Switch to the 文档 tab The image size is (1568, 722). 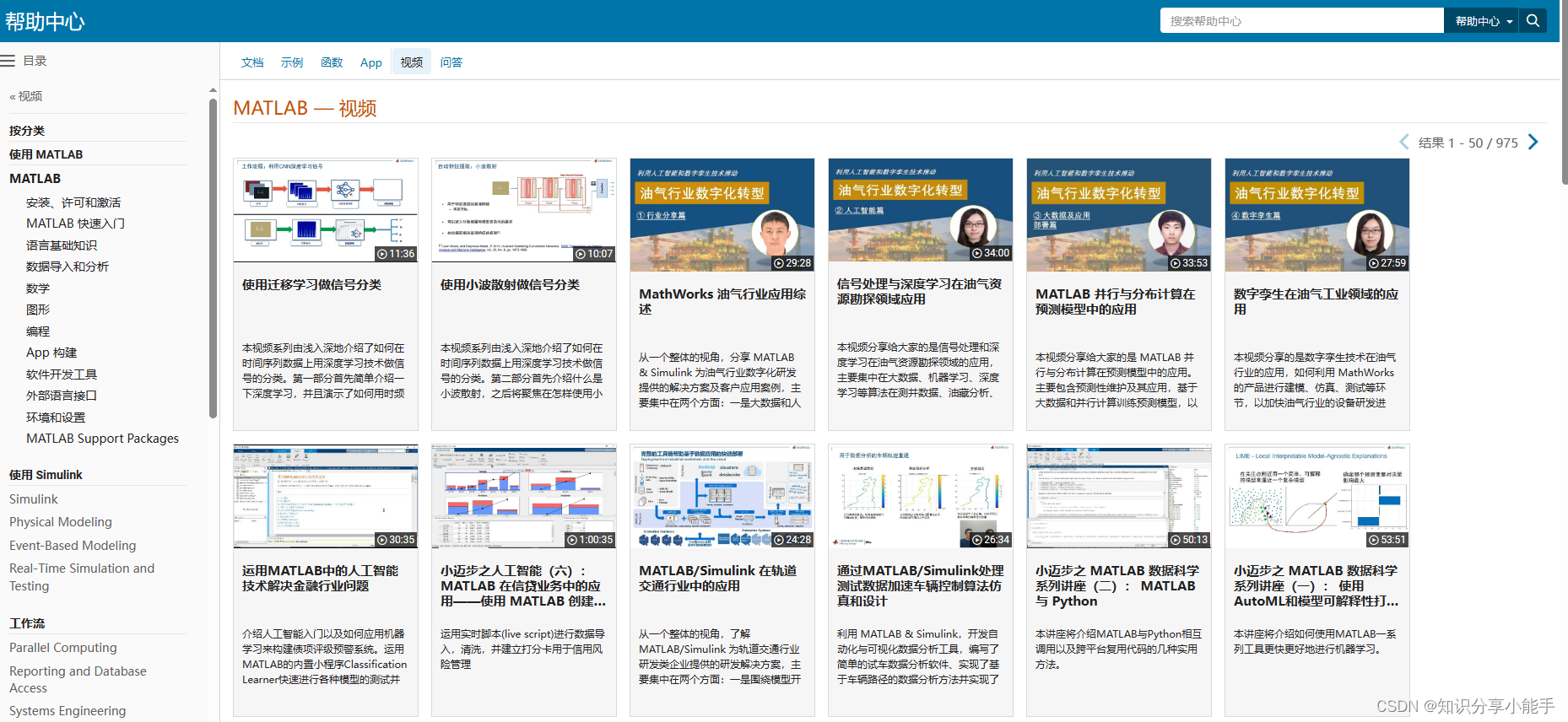(x=252, y=62)
